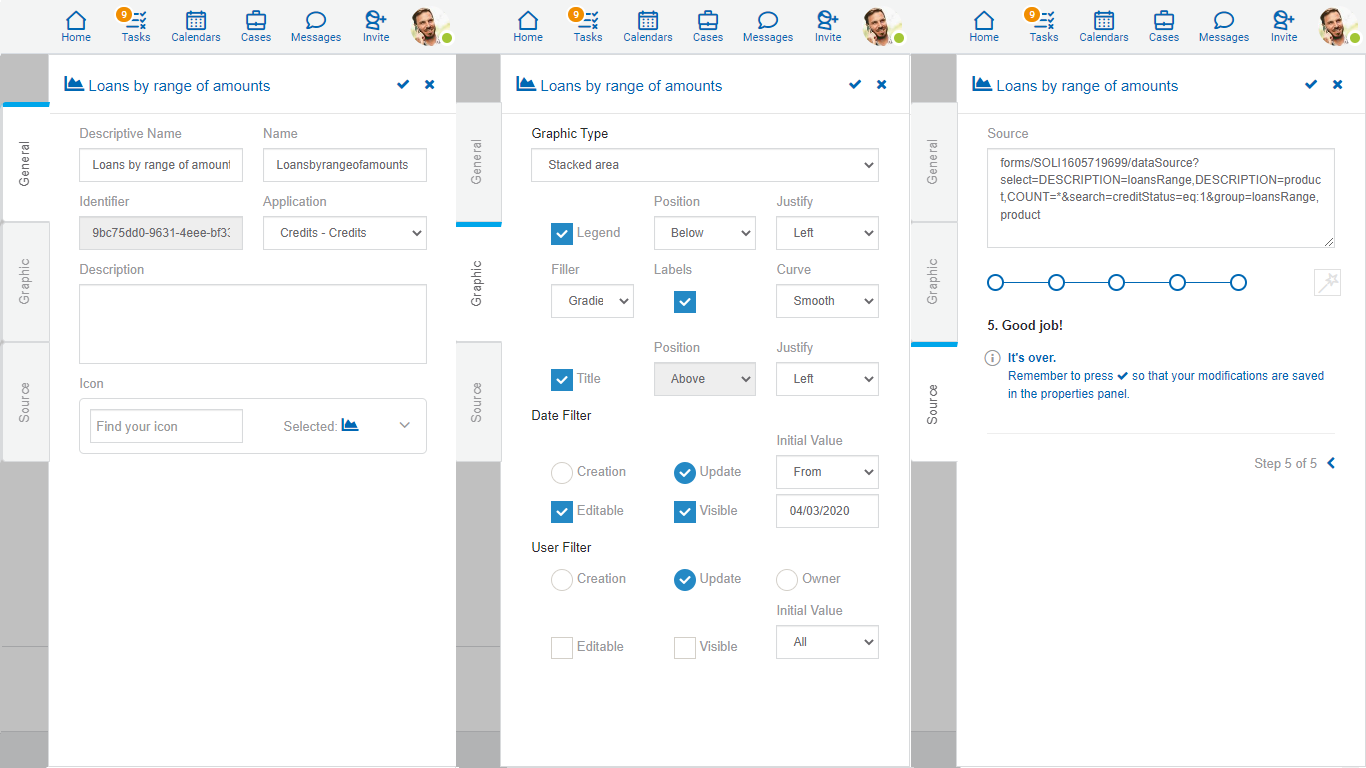Click the Date Filter date field showing 04/03/2020
Image resolution: width=1366 pixels, height=768 pixels.
pyautogui.click(x=827, y=511)
